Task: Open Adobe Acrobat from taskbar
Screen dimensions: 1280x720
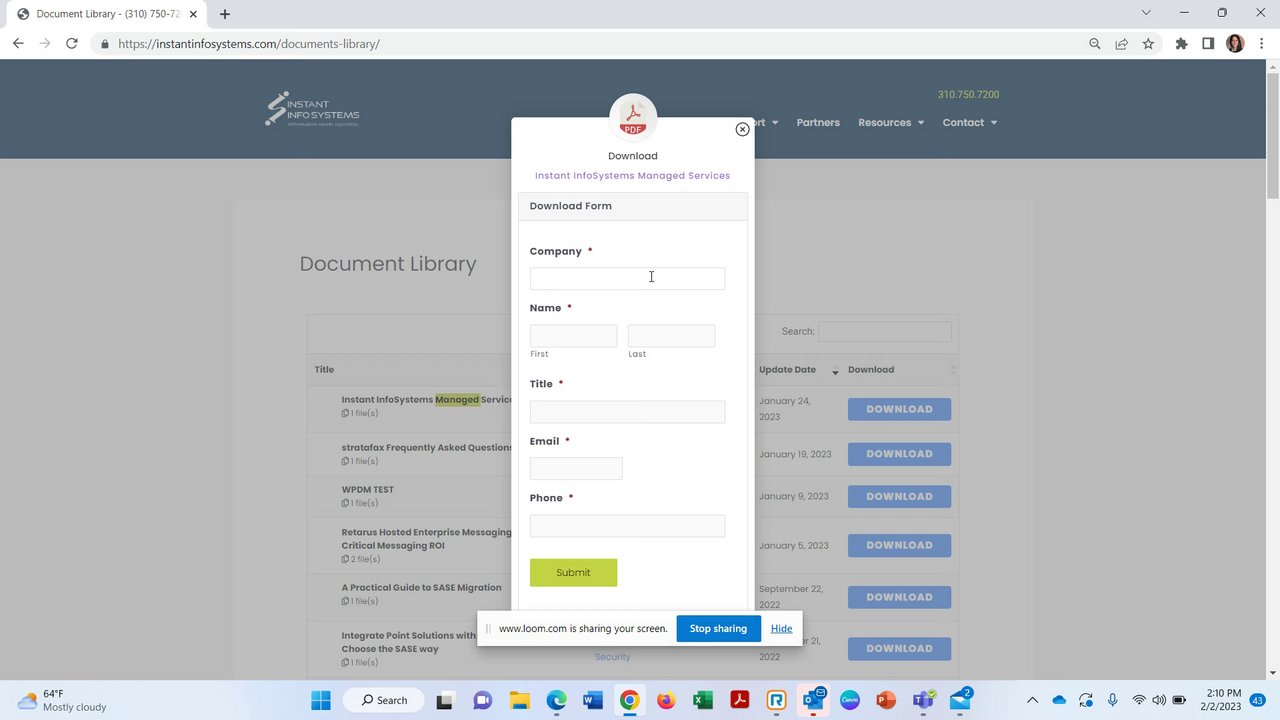Action: [739, 700]
